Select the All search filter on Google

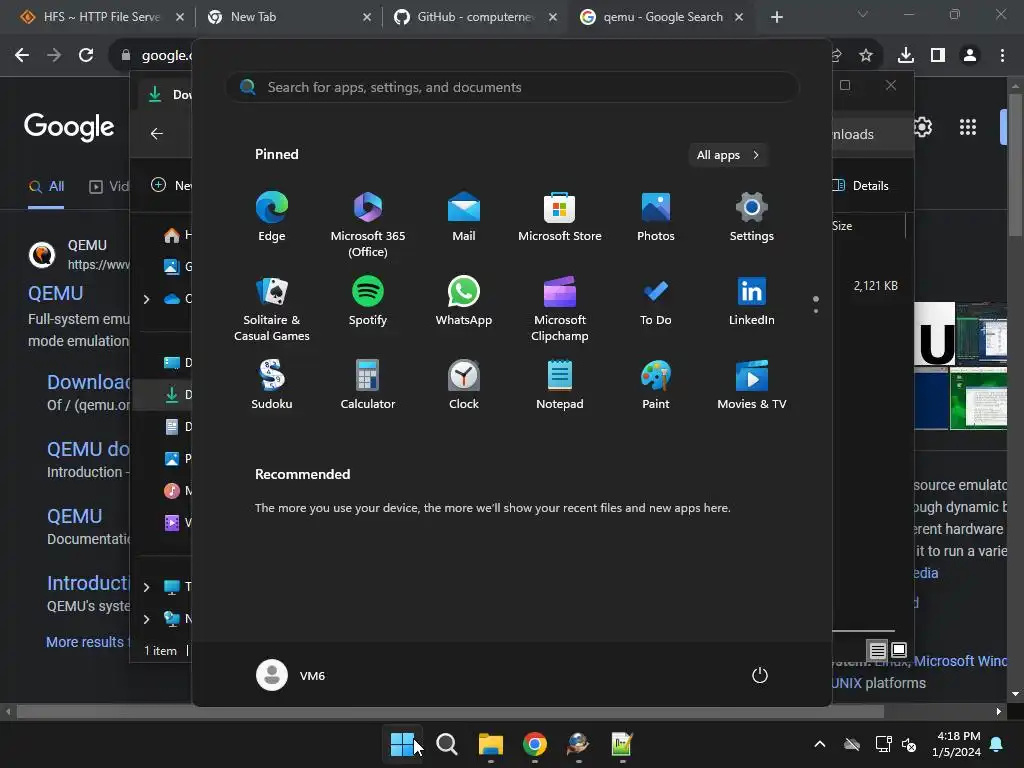click(46, 187)
